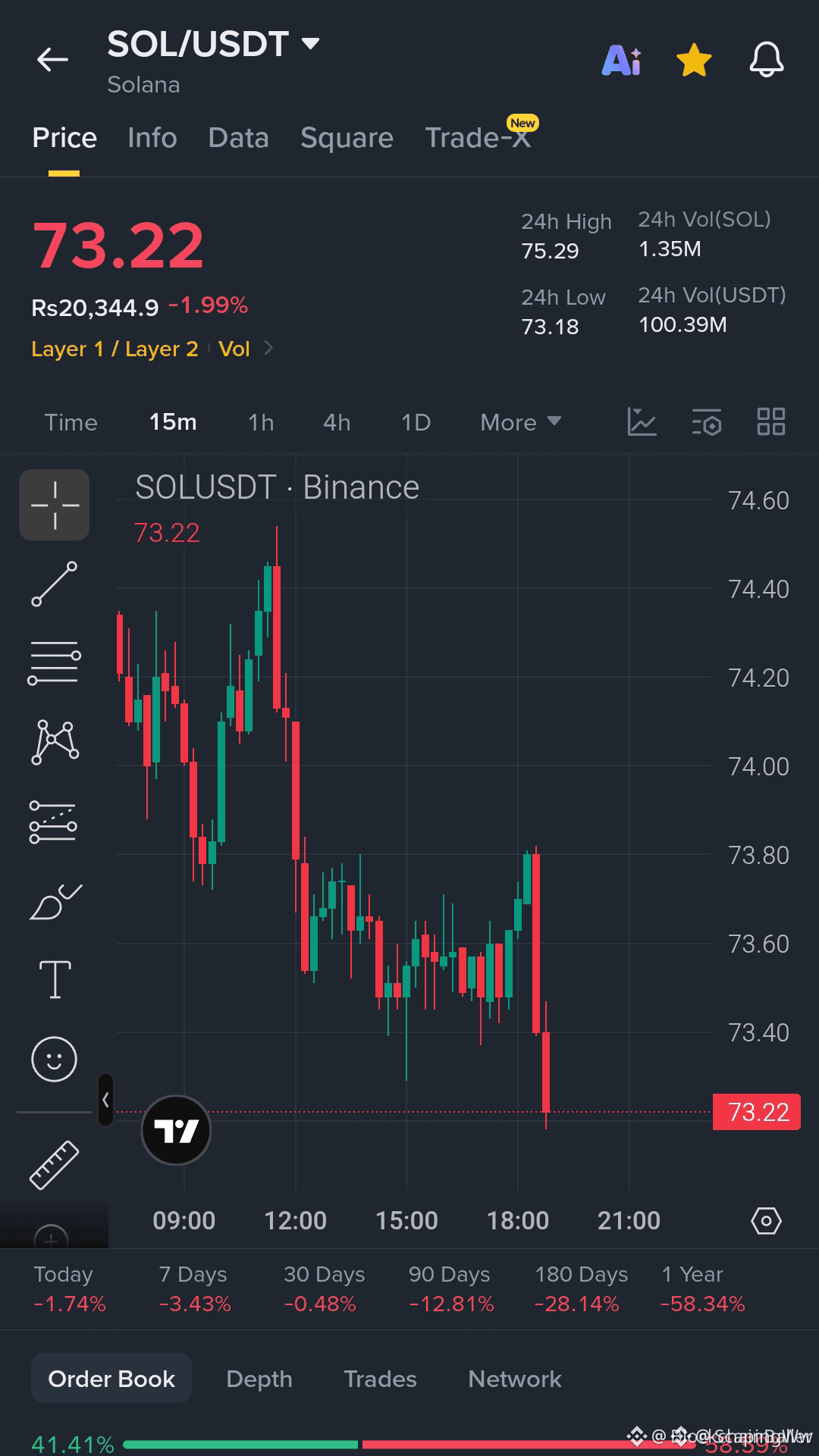Open chart settings hexagon icon
819x1456 pixels.
click(766, 1221)
